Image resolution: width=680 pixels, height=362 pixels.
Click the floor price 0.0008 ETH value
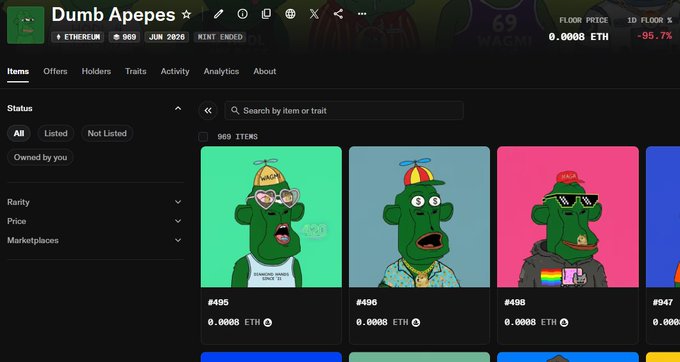click(x=578, y=37)
